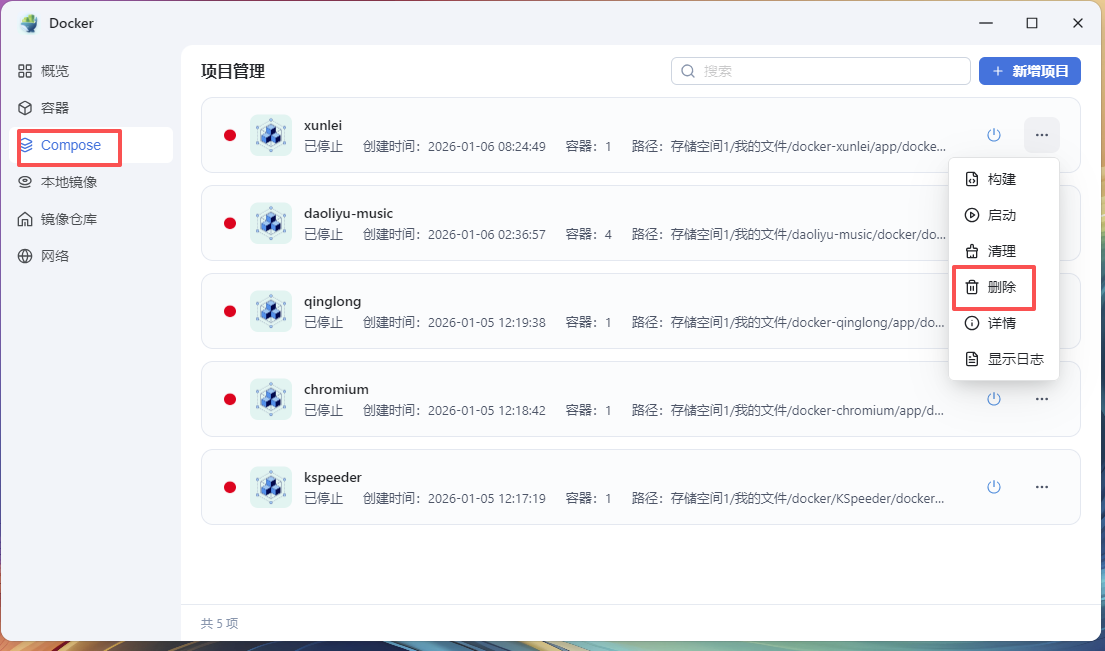Click xunlei red stopped status dot
The height and width of the screenshot is (651, 1105).
(x=230, y=135)
